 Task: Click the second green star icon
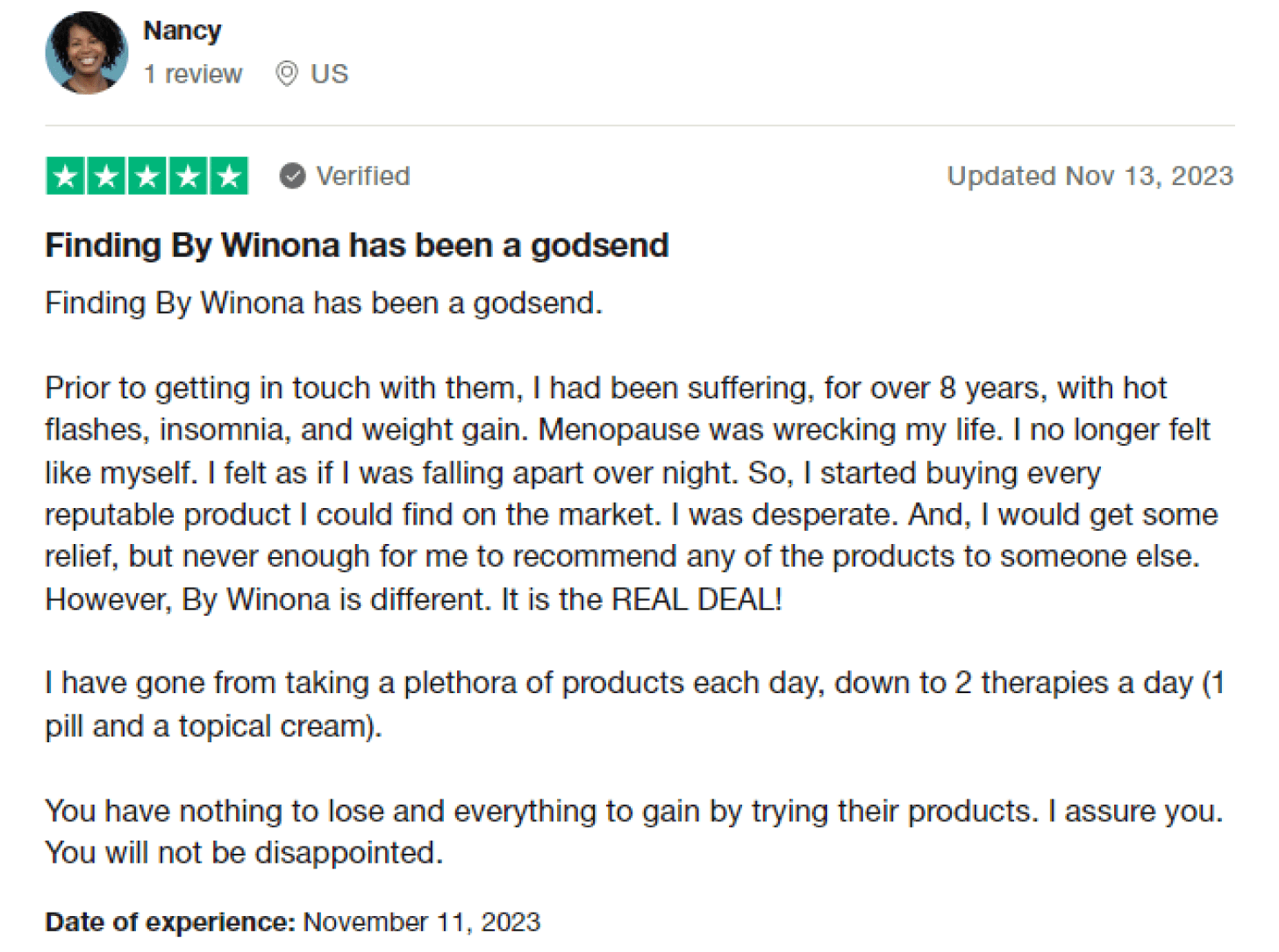point(105,175)
